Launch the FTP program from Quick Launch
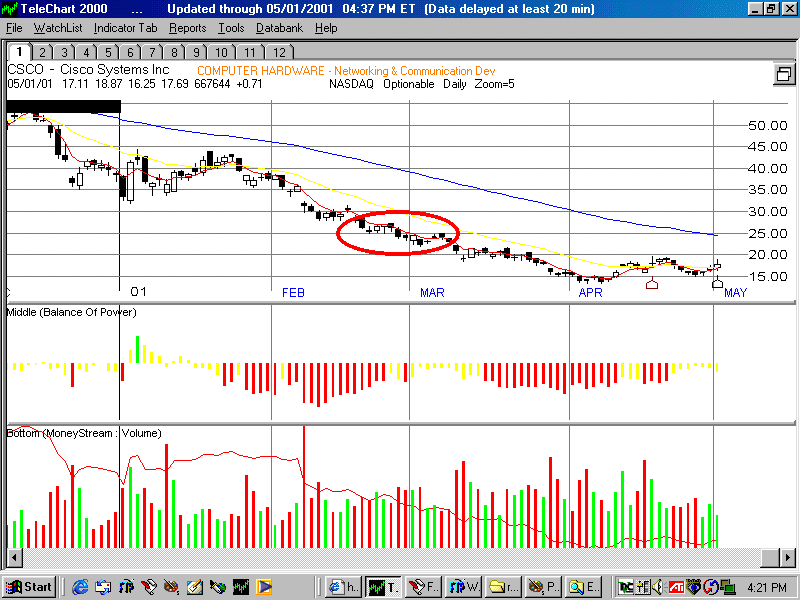The width and height of the screenshot is (800, 600). coord(127,587)
